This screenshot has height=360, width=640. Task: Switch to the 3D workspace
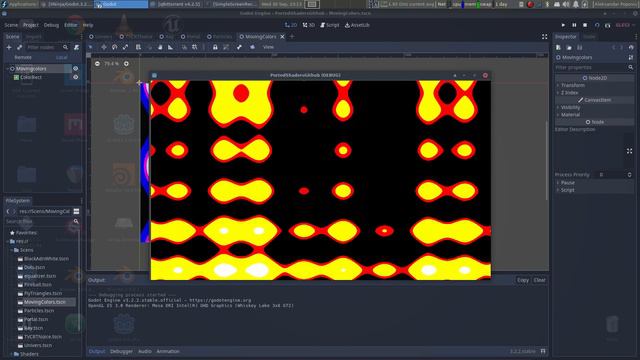point(309,25)
